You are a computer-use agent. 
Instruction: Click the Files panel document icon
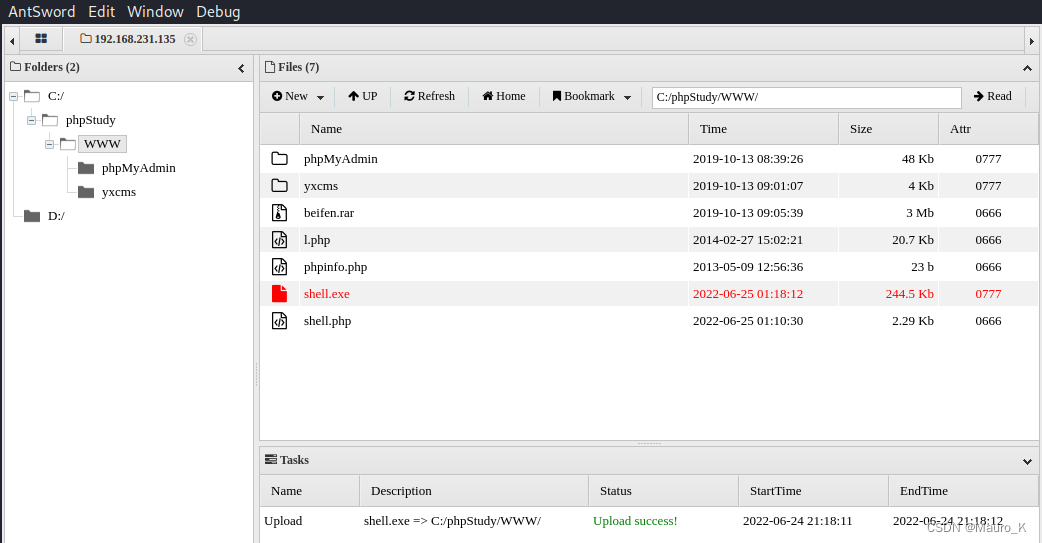pyautogui.click(x=270, y=66)
